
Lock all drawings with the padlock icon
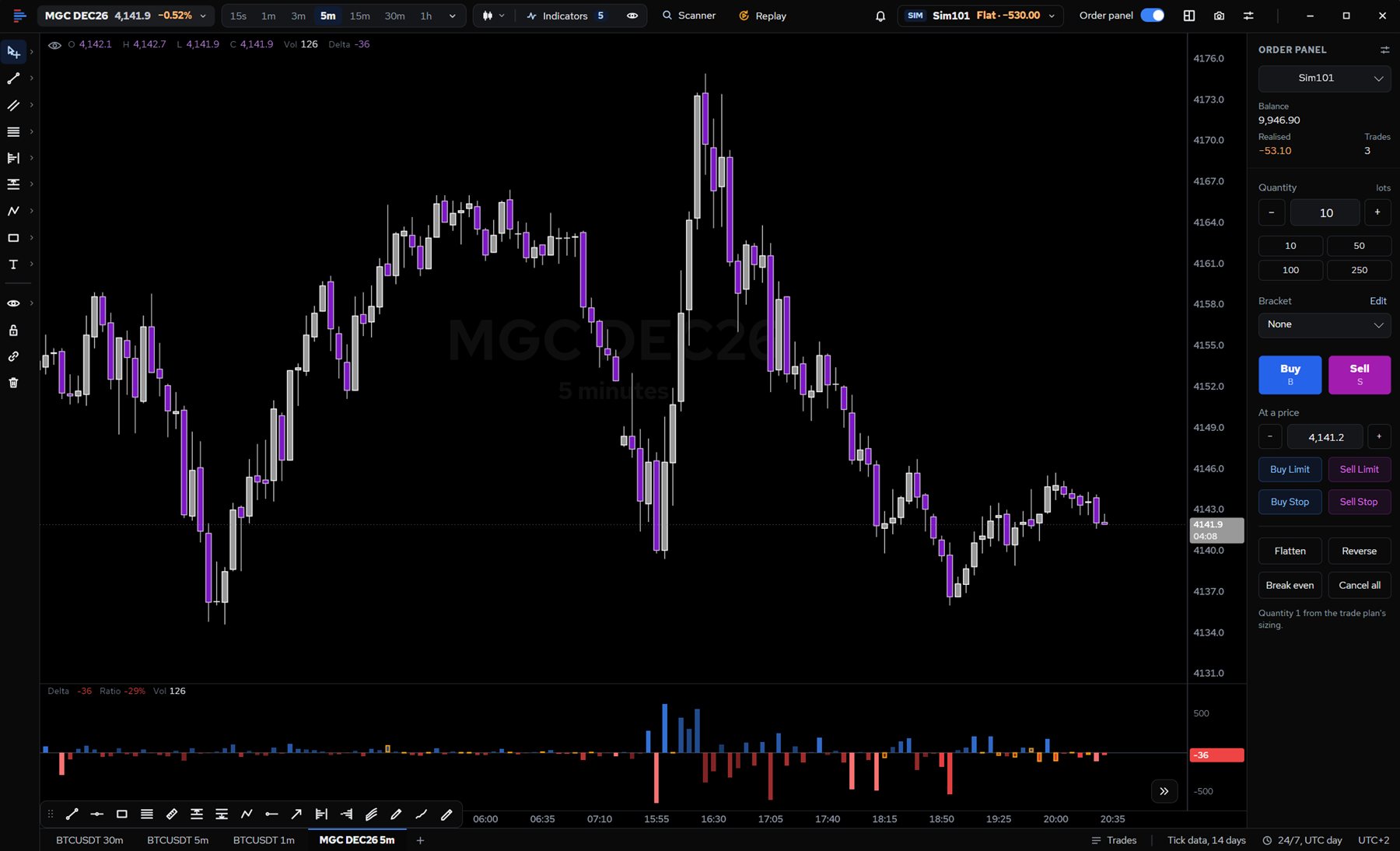(13, 330)
